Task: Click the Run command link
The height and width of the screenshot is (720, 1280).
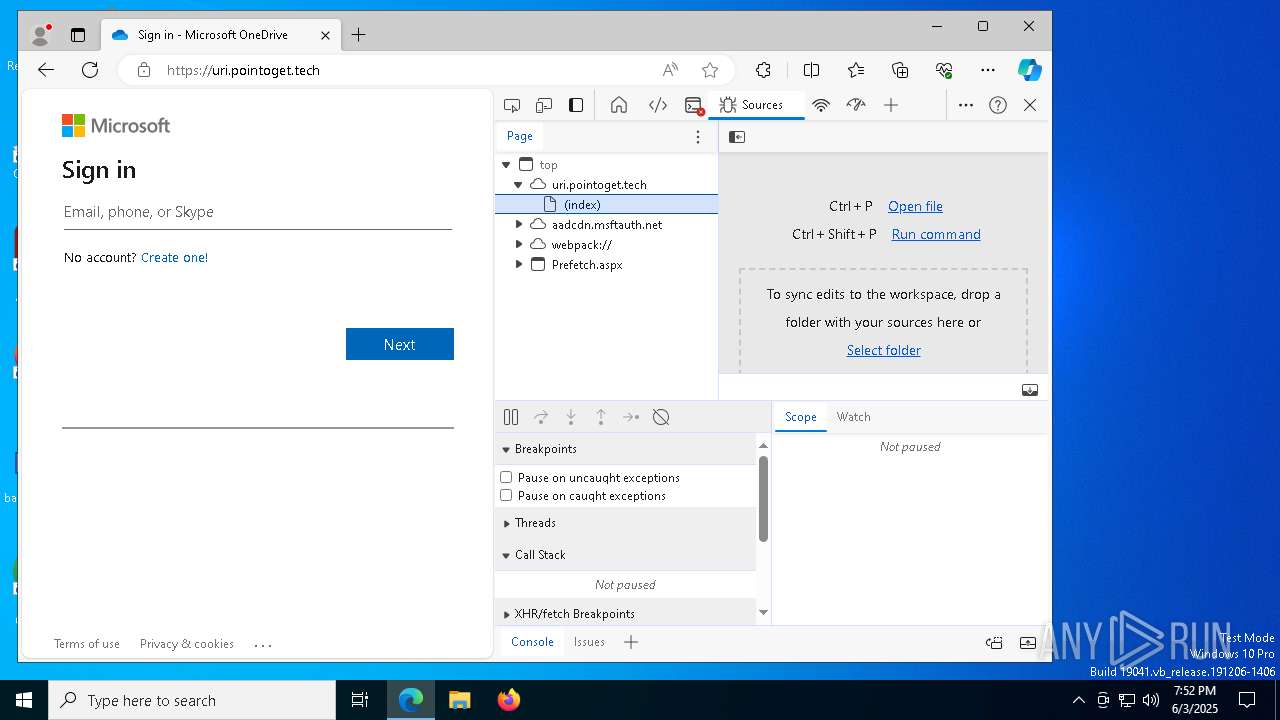Action: 936,234
